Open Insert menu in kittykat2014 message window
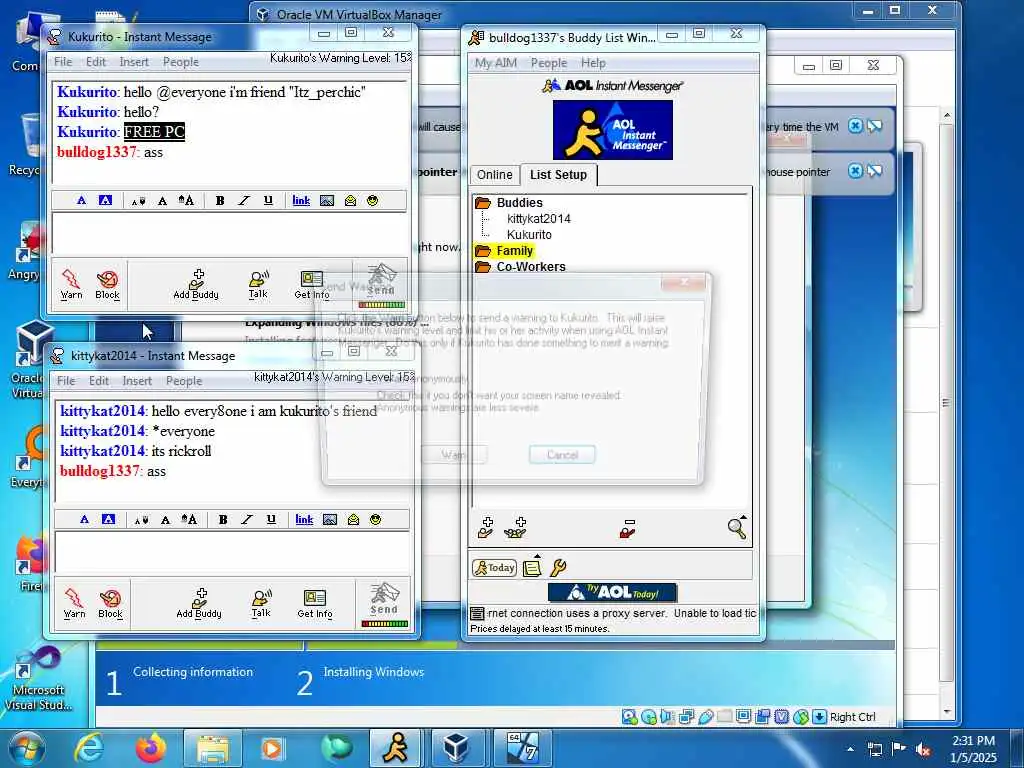This screenshot has height=768, width=1024. coord(137,381)
